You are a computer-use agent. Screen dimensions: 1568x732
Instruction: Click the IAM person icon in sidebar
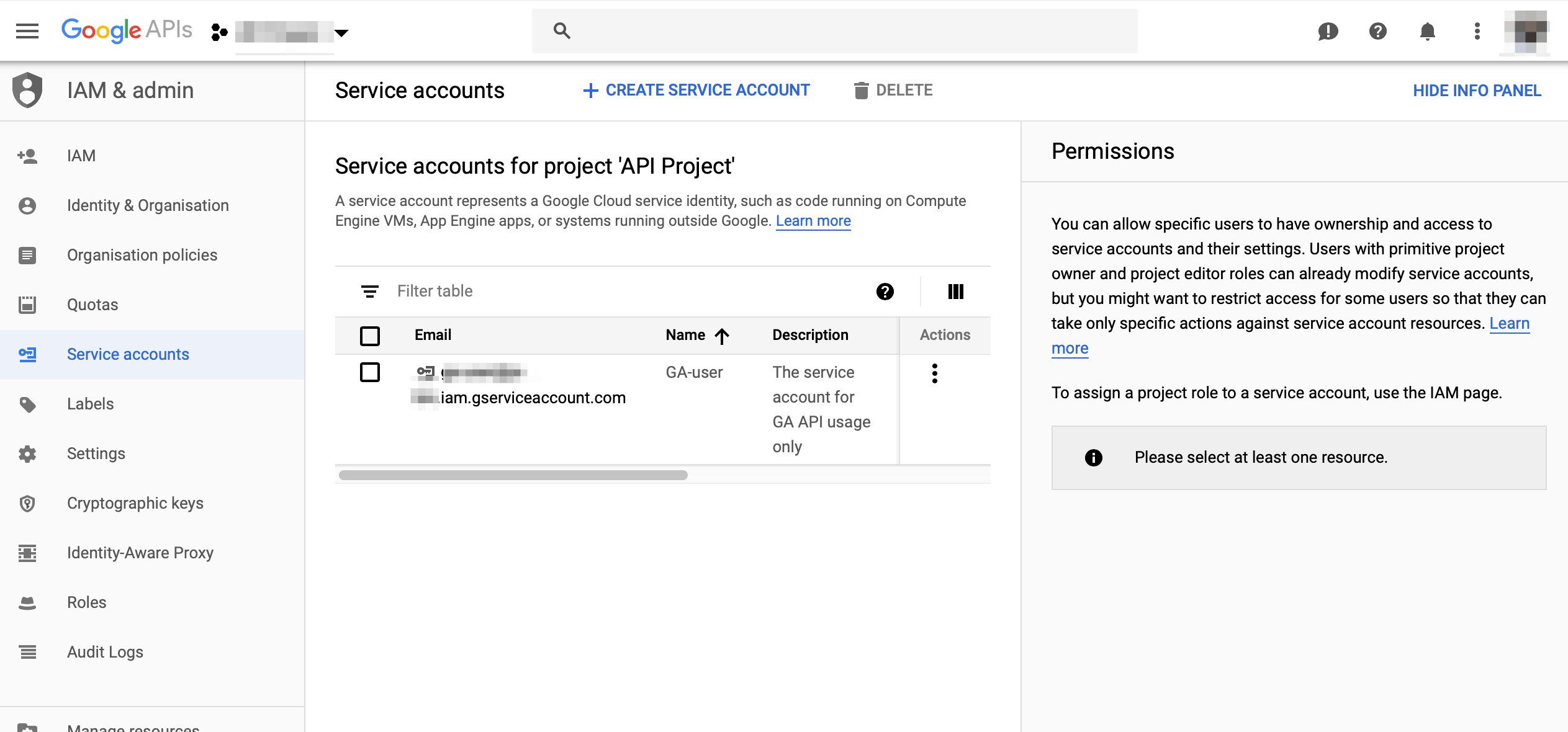(x=28, y=155)
